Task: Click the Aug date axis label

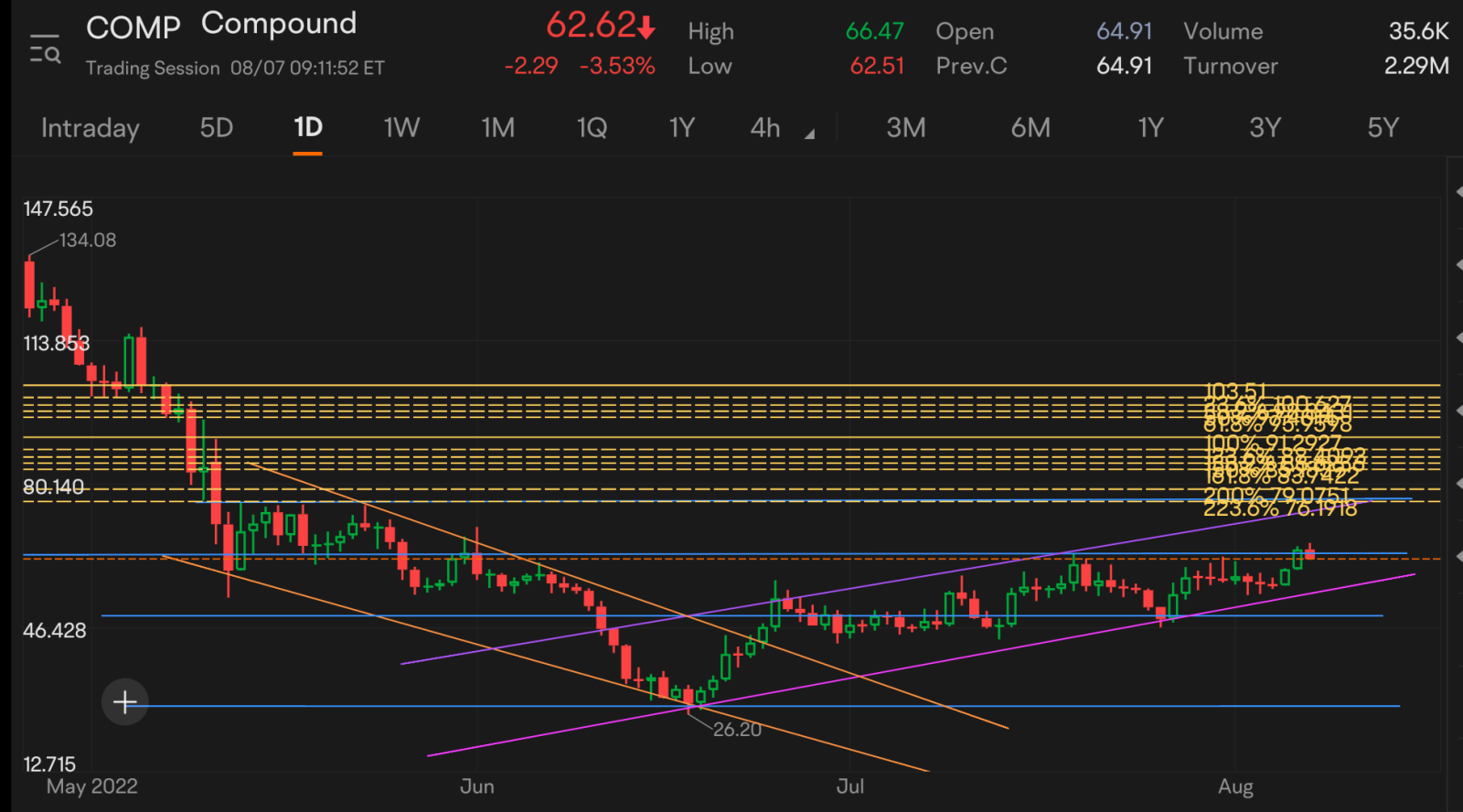Action: point(1236,786)
